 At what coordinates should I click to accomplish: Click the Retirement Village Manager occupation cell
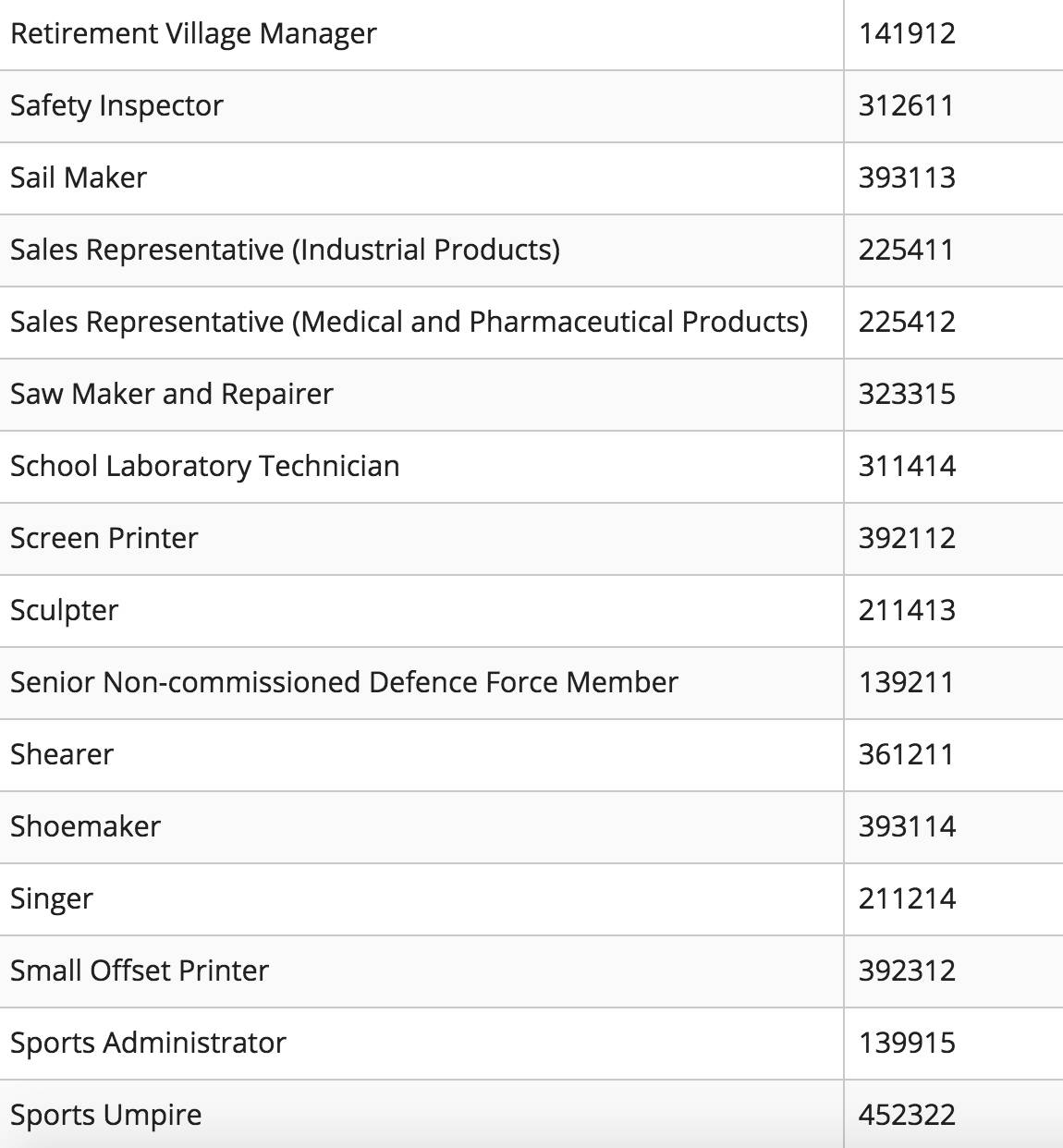193,34
